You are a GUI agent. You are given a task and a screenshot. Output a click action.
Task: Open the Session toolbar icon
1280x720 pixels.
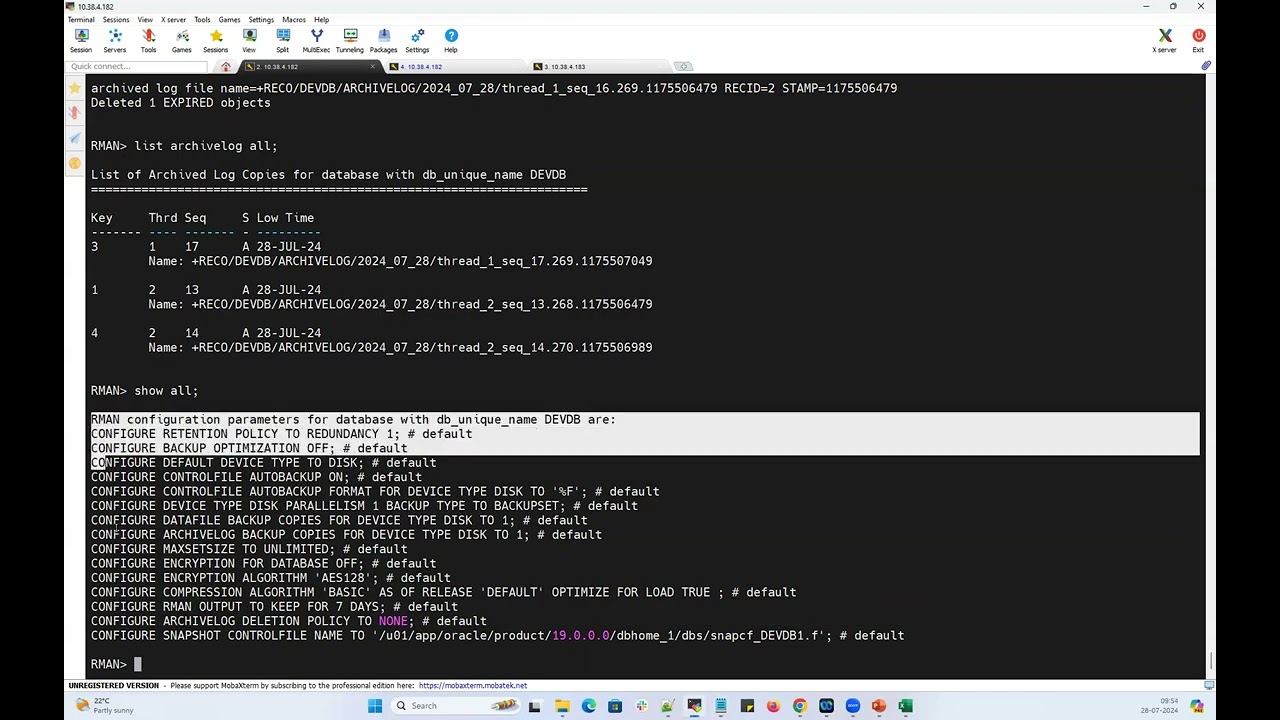click(81, 41)
